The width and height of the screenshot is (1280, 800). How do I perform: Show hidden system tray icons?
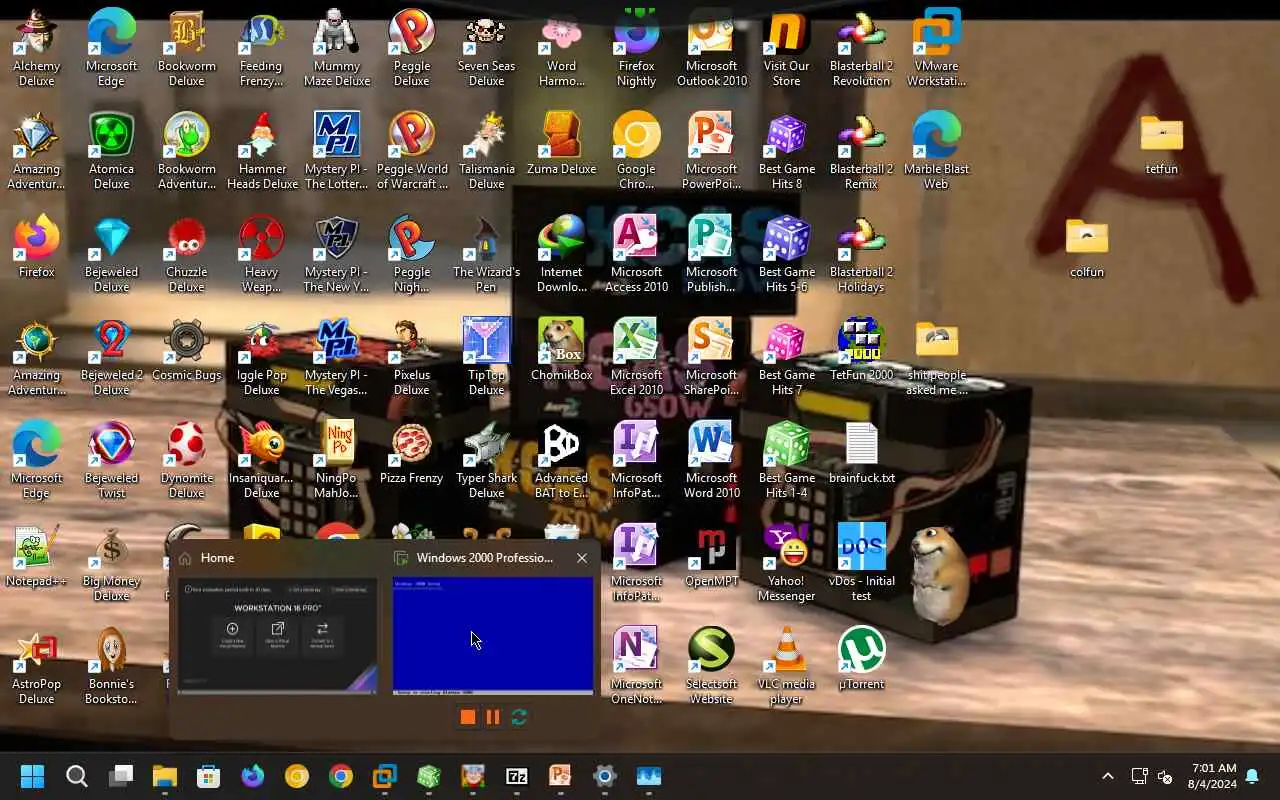click(1107, 776)
